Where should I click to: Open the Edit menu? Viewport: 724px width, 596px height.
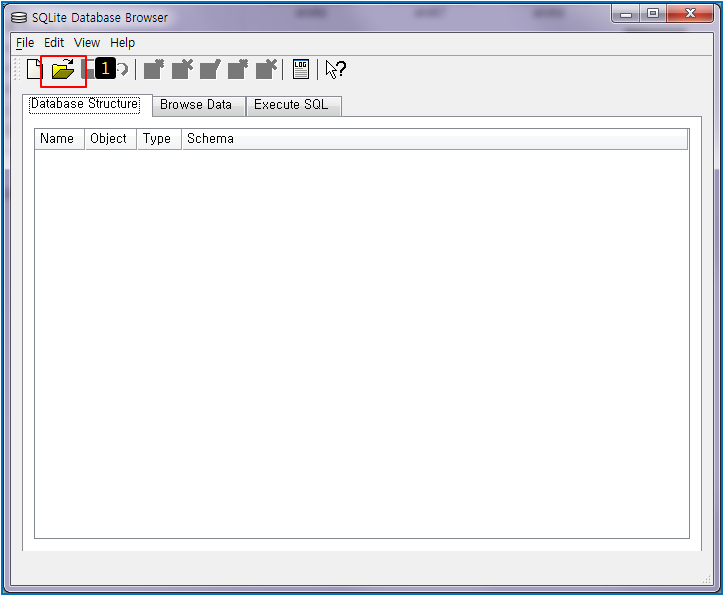pos(54,43)
